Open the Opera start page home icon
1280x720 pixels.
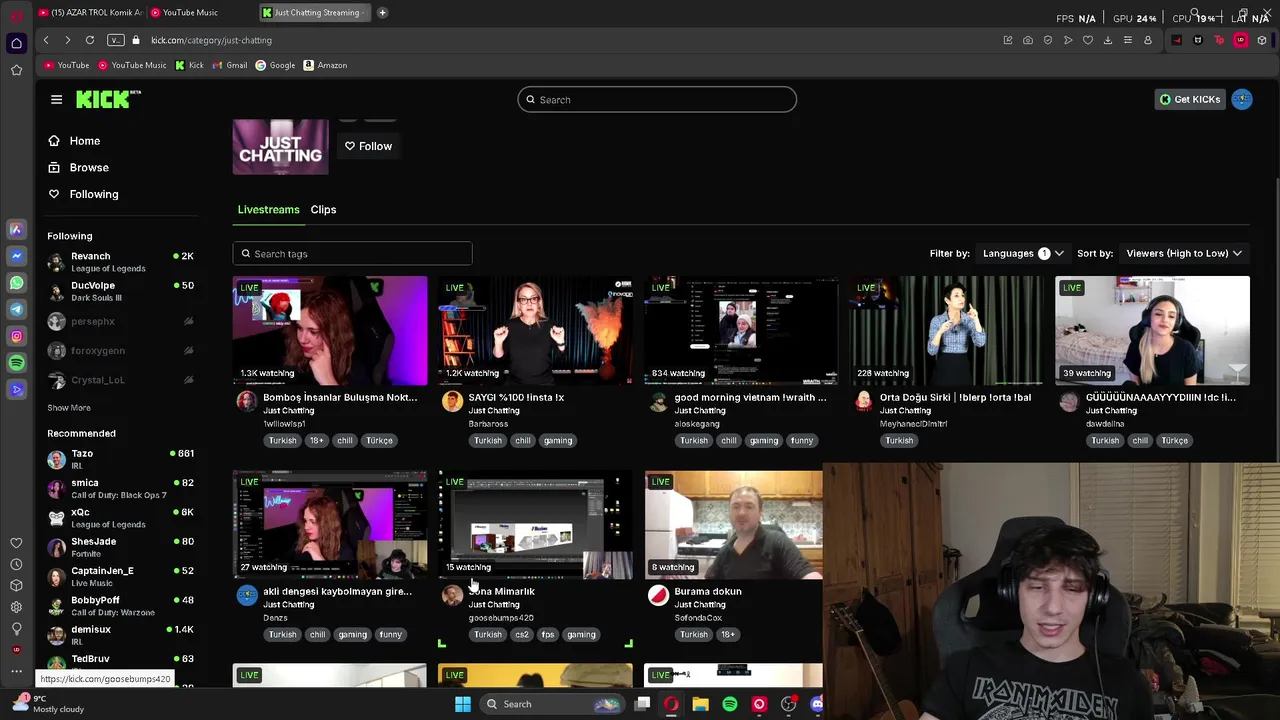click(16, 43)
